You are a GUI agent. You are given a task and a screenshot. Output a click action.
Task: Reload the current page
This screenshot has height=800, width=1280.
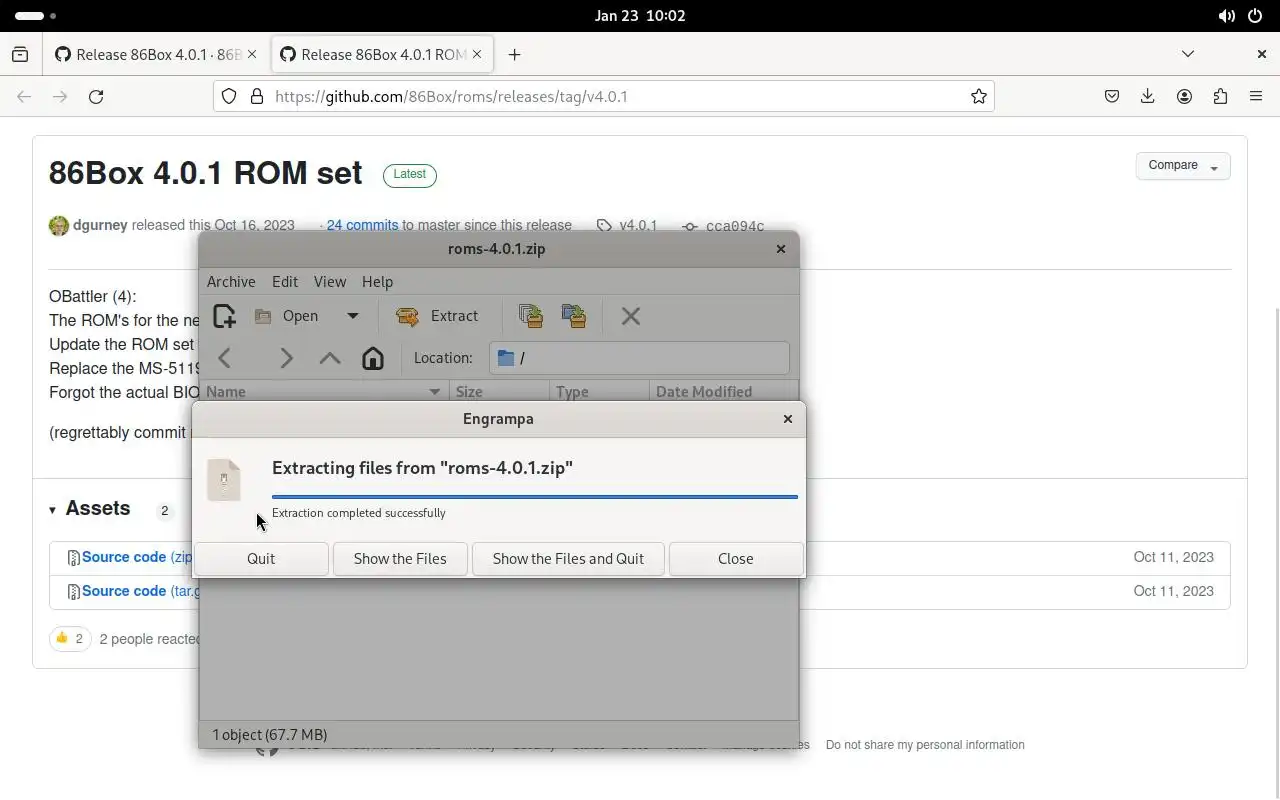tap(96, 97)
